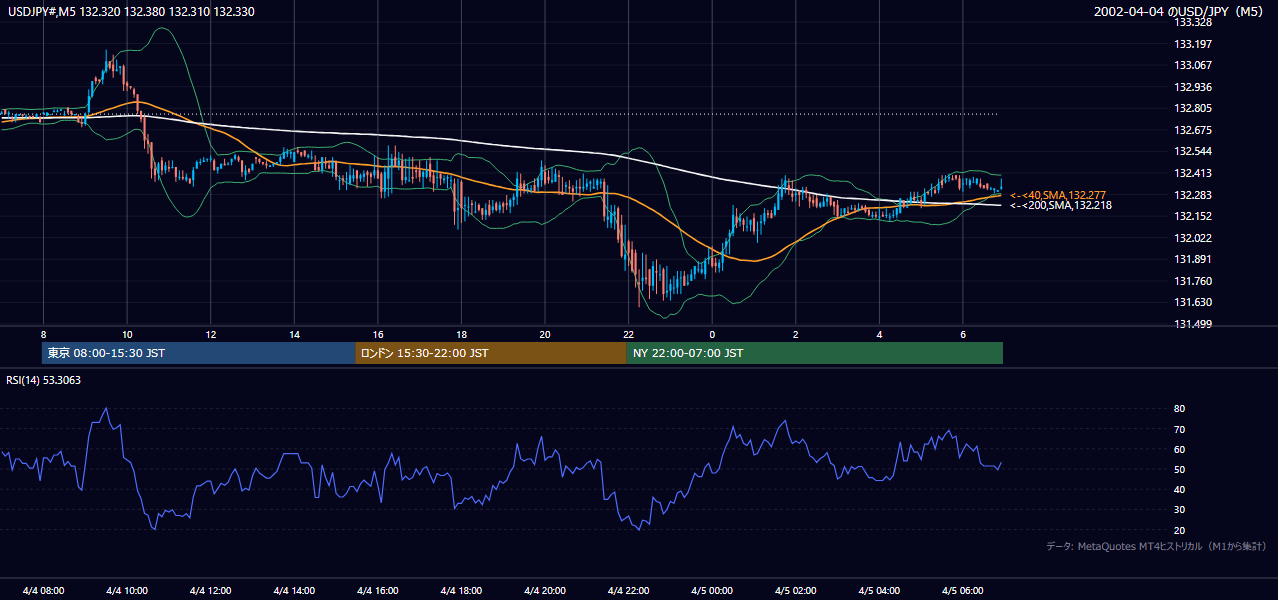Click the 132.544 price axis value
The width and height of the screenshot is (1278, 600).
click(x=1192, y=151)
